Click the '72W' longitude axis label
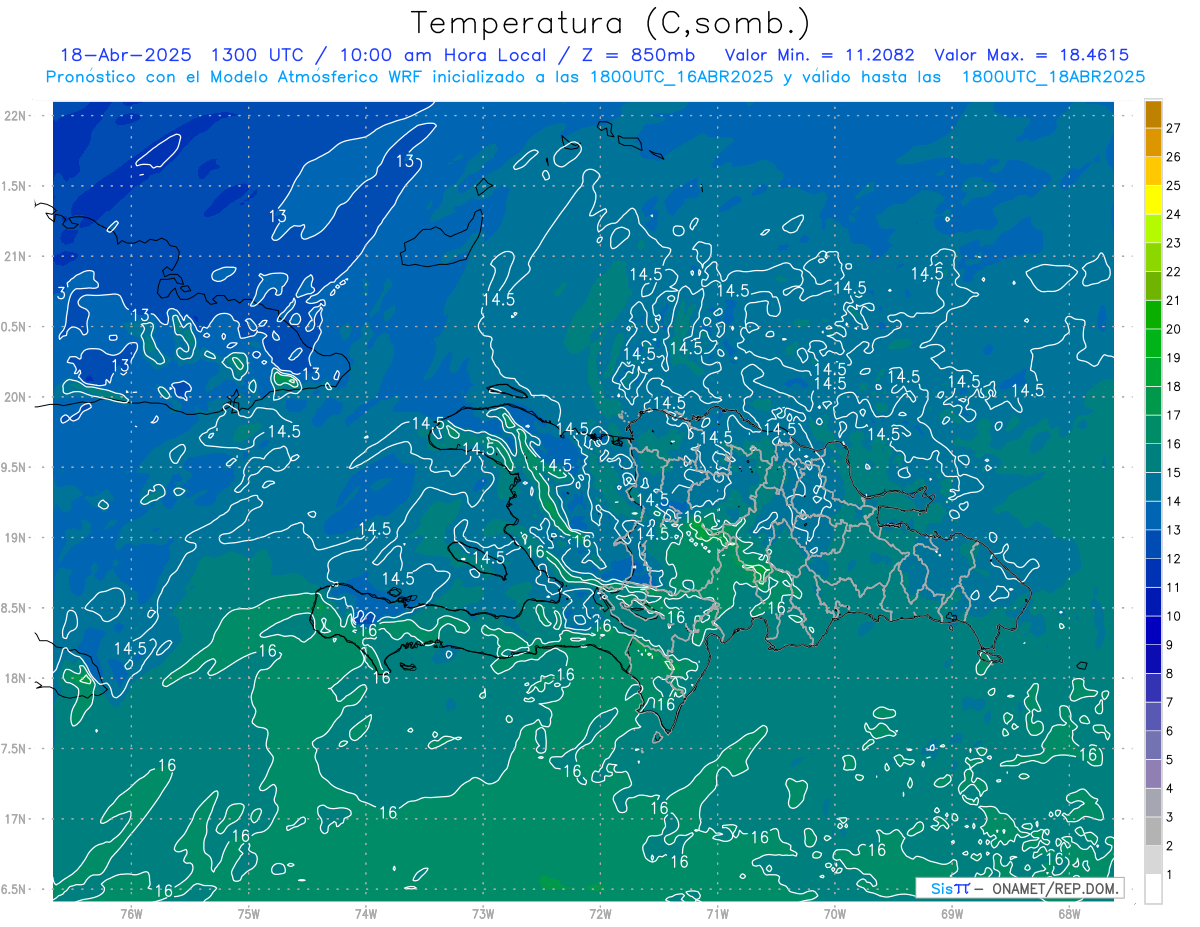Screen dimensions: 1200x927 600,913
